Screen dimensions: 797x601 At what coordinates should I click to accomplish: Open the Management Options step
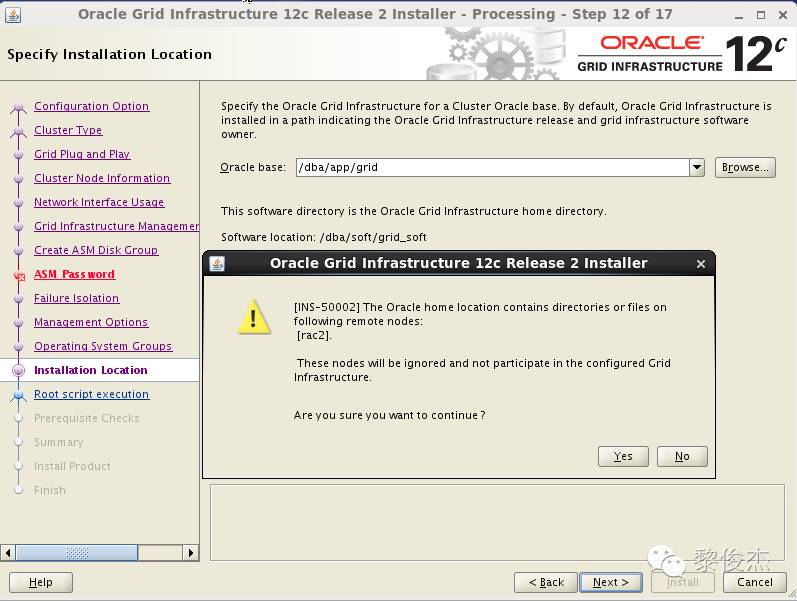tap(90, 322)
